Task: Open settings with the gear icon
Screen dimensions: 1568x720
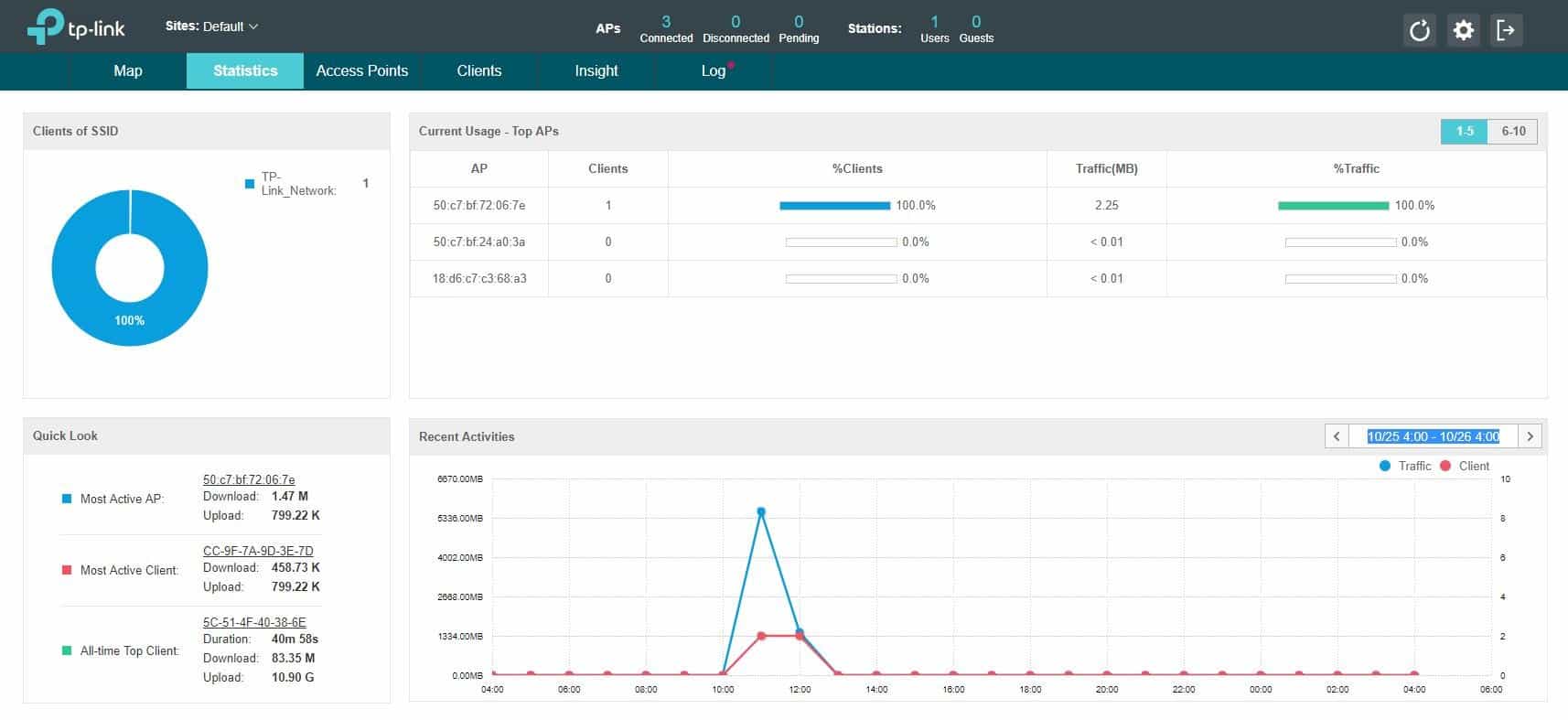Action: pyautogui.click(x=1463, y=30)
